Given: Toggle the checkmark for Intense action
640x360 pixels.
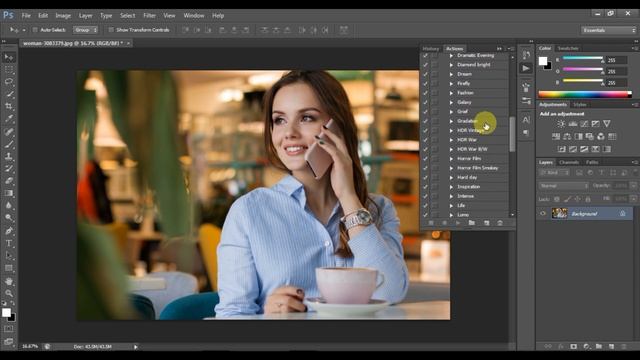Looking at the screenshot, I should [x=426, y=196].
